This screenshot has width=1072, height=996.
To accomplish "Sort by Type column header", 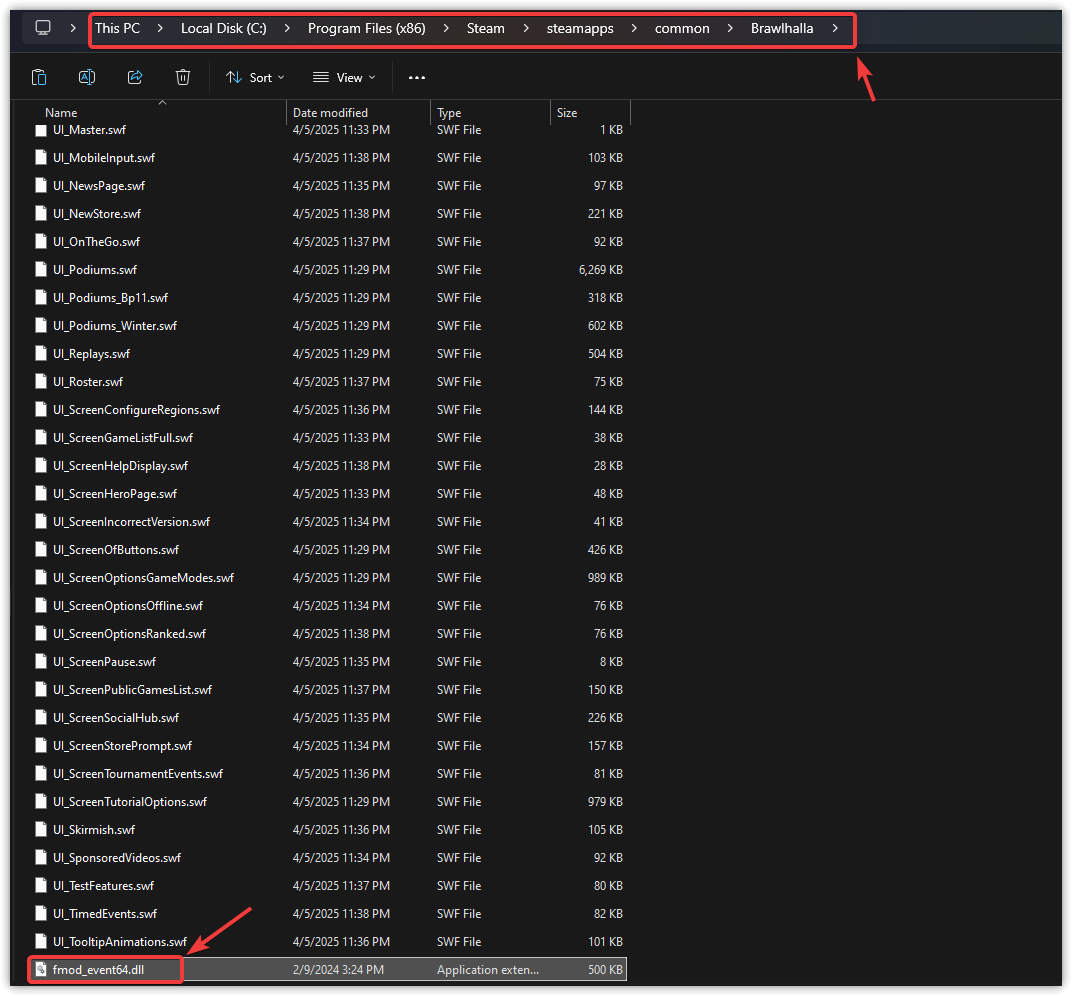I will click(x=449, y=113).
